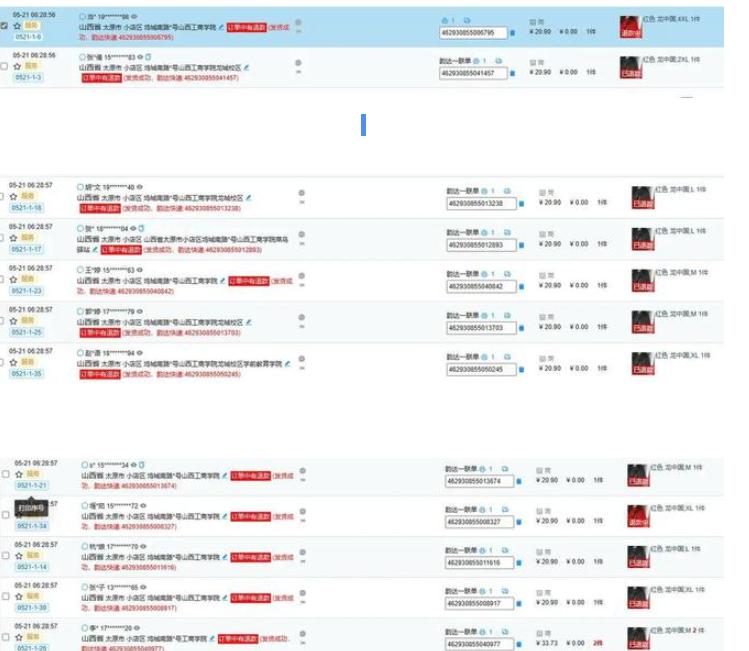The width and height of the screenshot is (749, 651).
Task: Click gray circle icon in order 0521-1-6 row
Action: click(x=299, y=22)
